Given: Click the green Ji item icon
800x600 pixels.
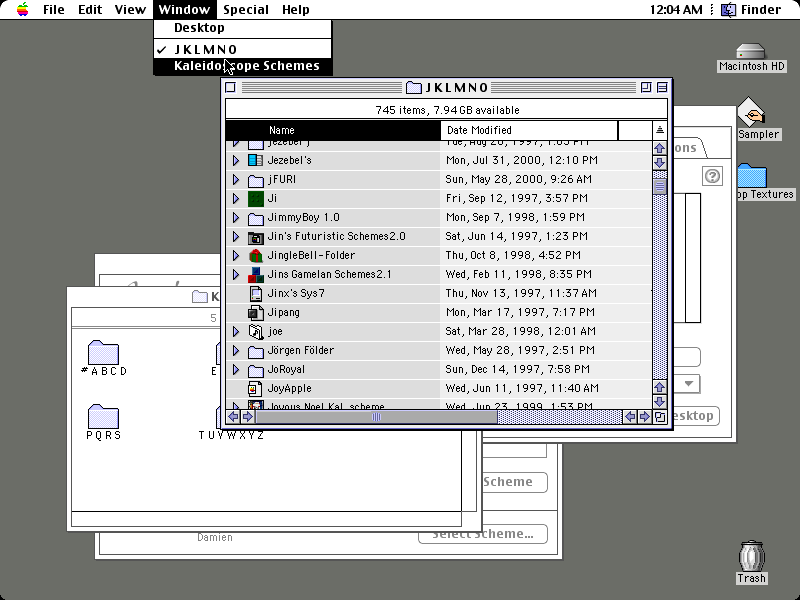Looking at the screenshot, I should 255,198.
